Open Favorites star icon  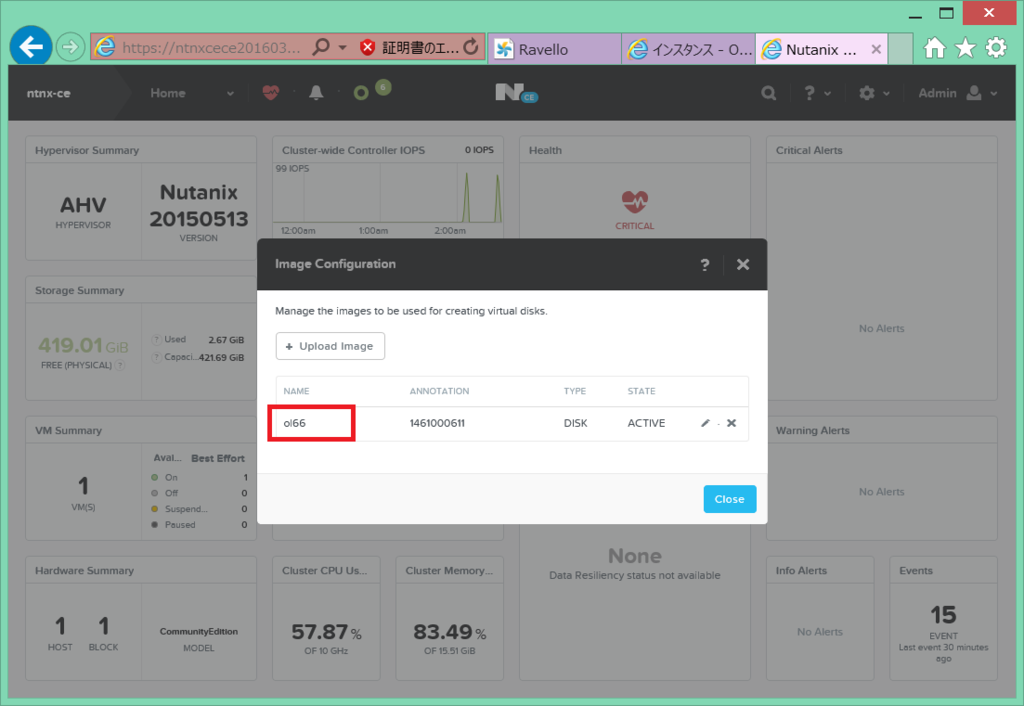tap(965, 48)
